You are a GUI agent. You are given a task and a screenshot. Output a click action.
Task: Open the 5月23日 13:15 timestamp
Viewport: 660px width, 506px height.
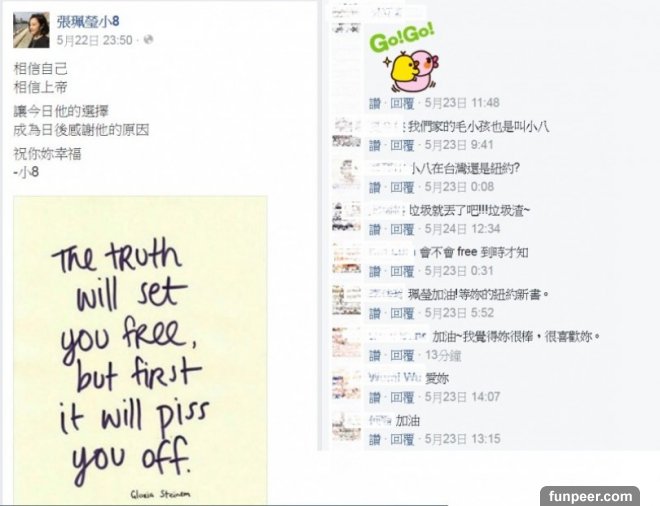click(x=462, y=439)
